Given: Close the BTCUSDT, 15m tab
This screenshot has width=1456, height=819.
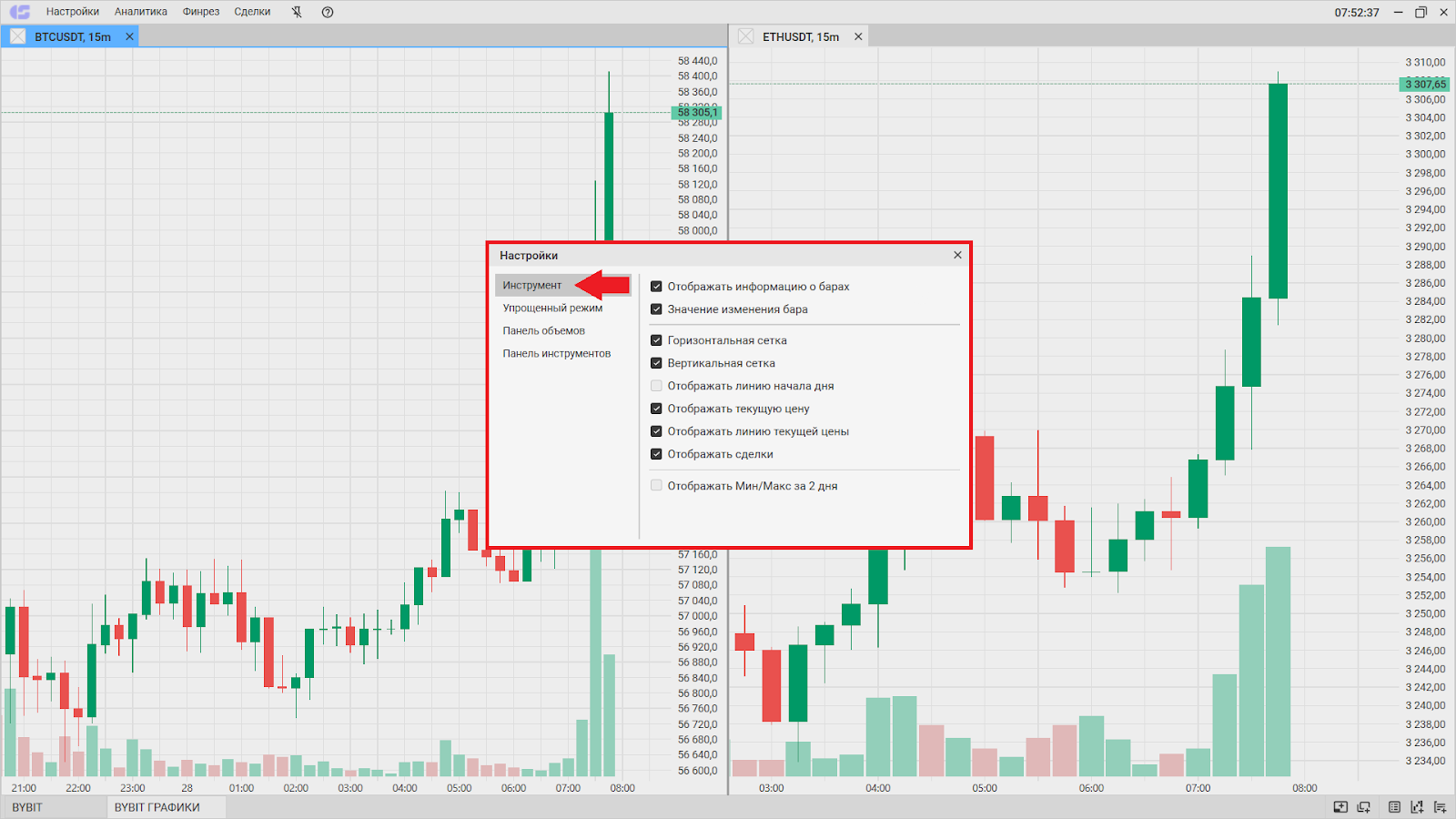Looking at the screenshot, I should [x=129, y=36].
